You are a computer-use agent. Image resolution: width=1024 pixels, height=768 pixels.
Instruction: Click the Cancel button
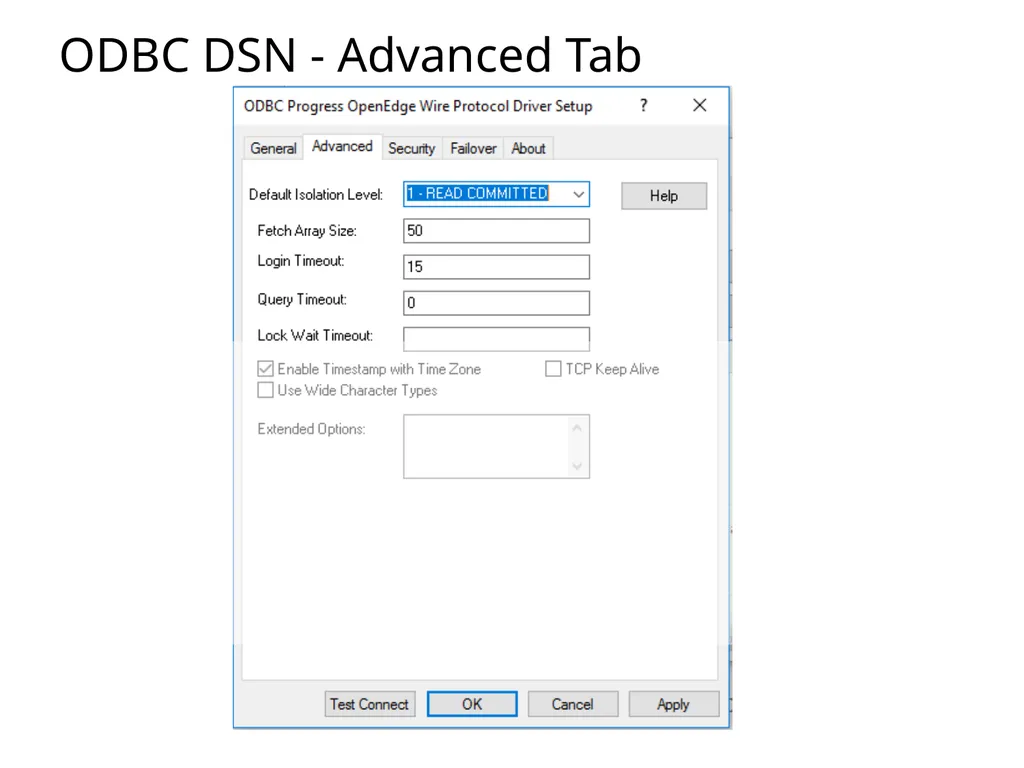click(x=573, y=704)
